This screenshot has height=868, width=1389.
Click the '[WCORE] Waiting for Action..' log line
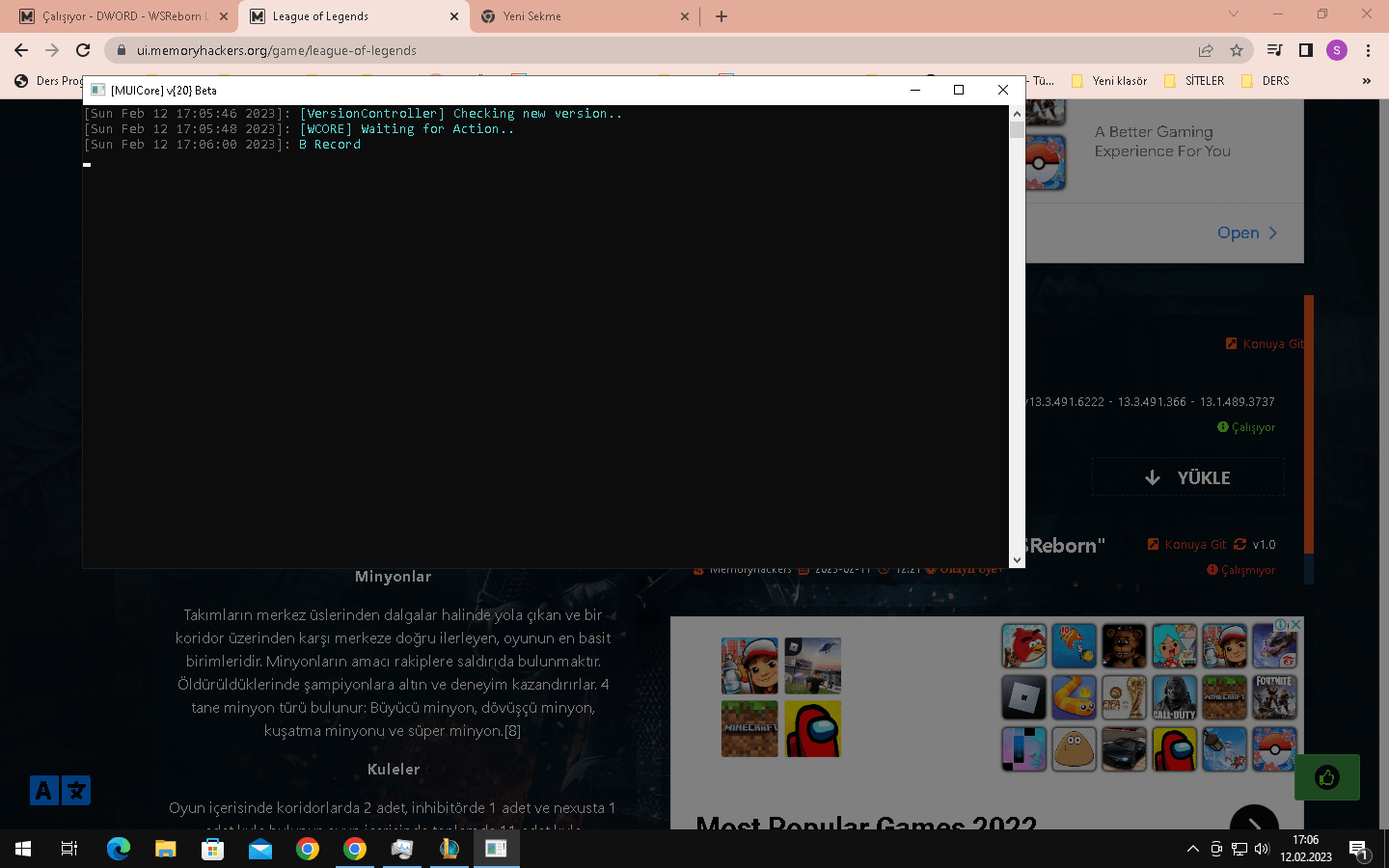[x=299, y=129]
